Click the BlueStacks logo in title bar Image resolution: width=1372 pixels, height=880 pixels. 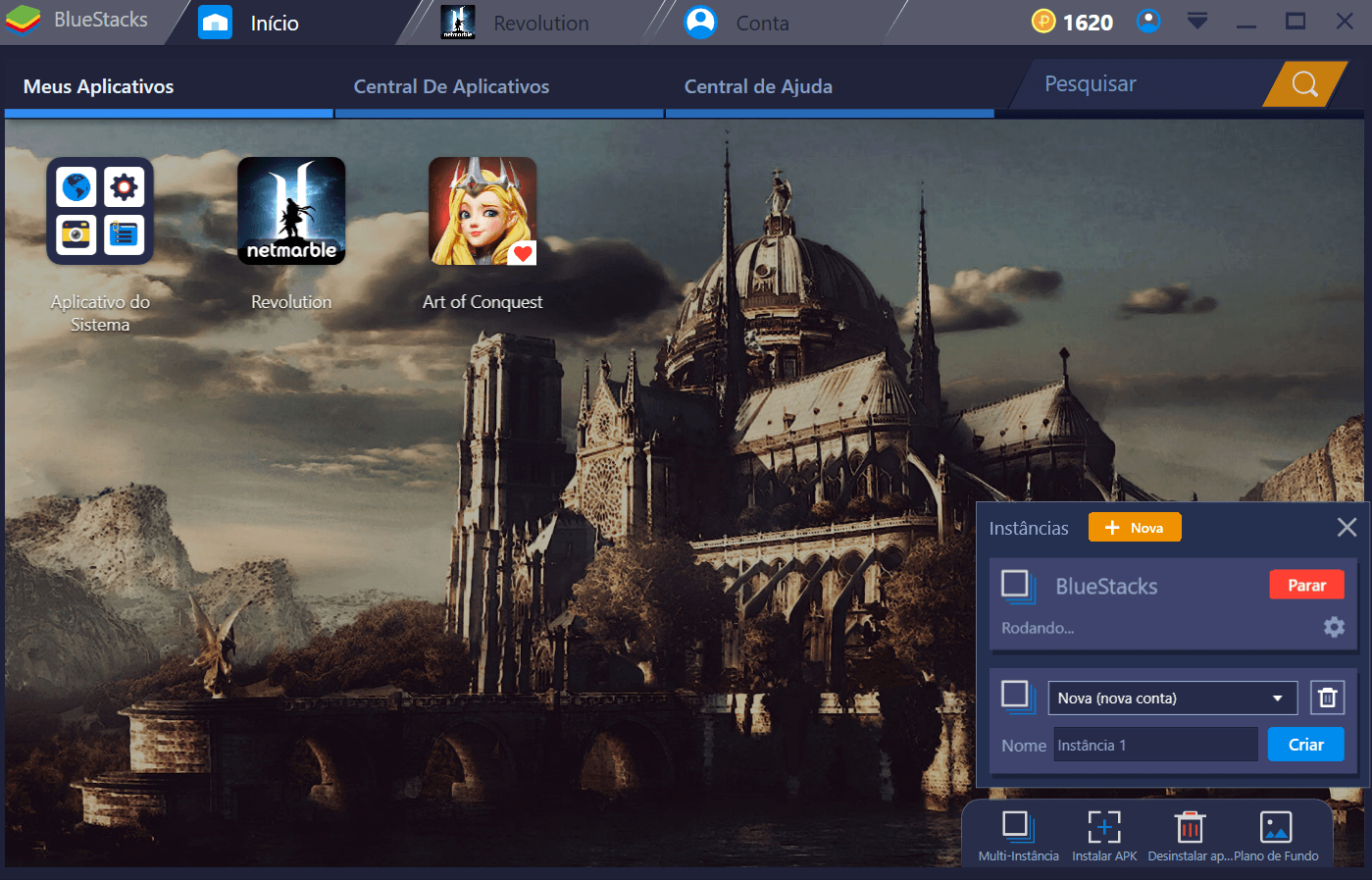point(23,20)
